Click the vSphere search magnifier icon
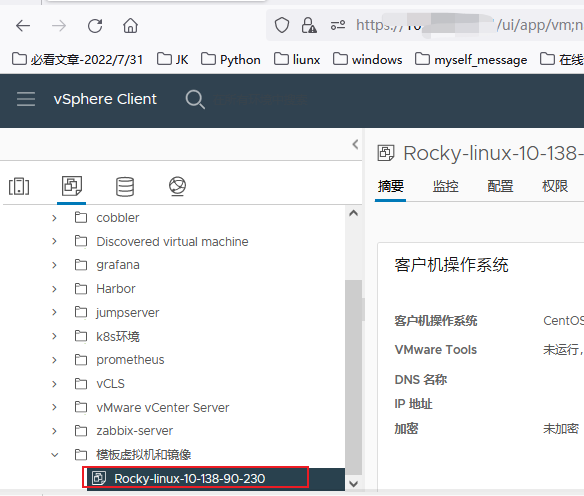This screenshot has width=584, height=496. coord(195,99)
